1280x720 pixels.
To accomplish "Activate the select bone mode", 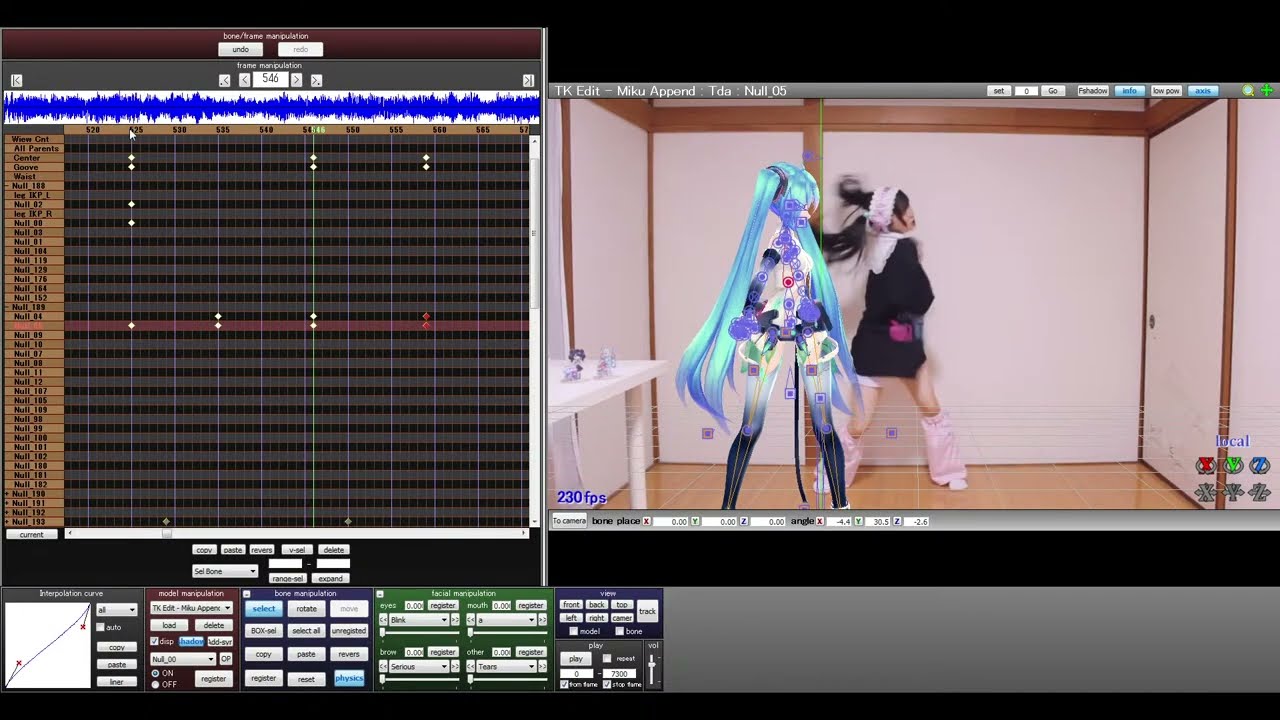I will (x=264, y=609).
